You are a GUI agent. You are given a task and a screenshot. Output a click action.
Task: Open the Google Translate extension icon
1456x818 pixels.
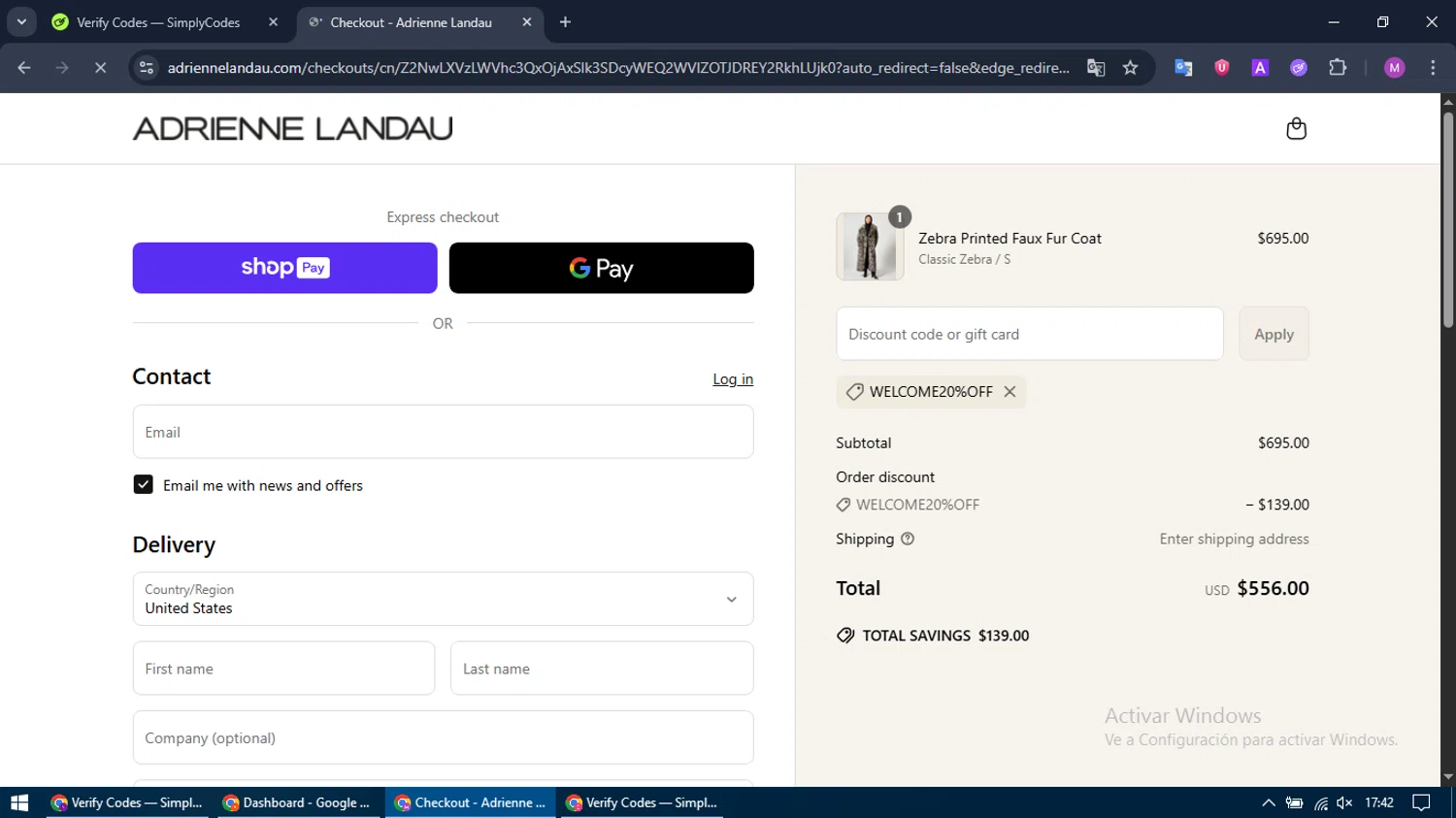(x=1183, y=68)
